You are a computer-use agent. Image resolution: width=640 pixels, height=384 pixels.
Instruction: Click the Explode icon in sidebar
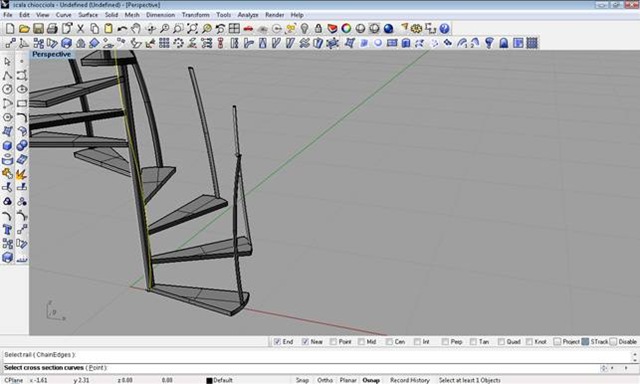click(x=22, y=174)
